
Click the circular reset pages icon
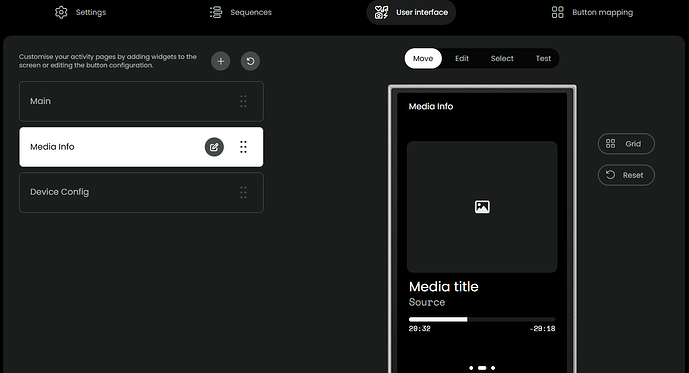coord(250,61)
